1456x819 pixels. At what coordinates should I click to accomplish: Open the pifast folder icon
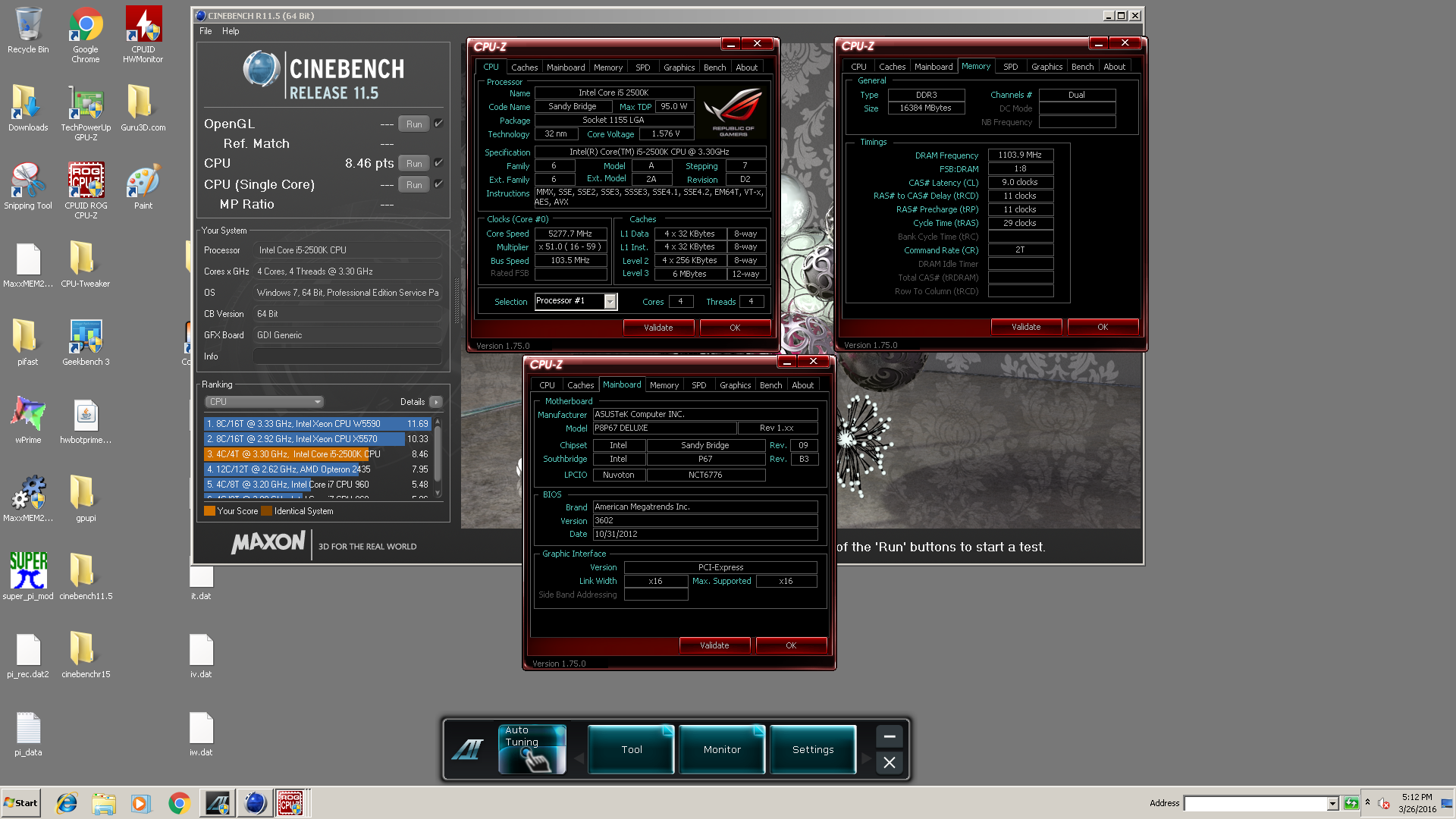(x=28, y=343)
